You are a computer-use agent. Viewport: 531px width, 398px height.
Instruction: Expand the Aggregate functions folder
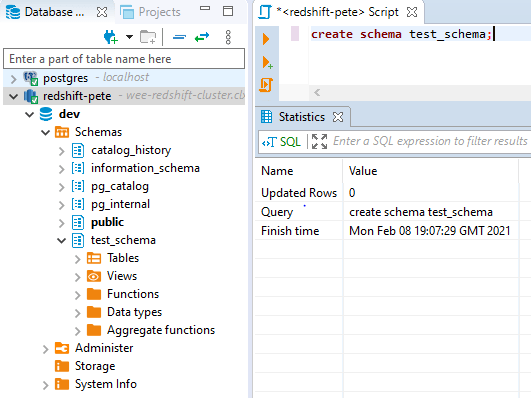[x=78, y=331]
